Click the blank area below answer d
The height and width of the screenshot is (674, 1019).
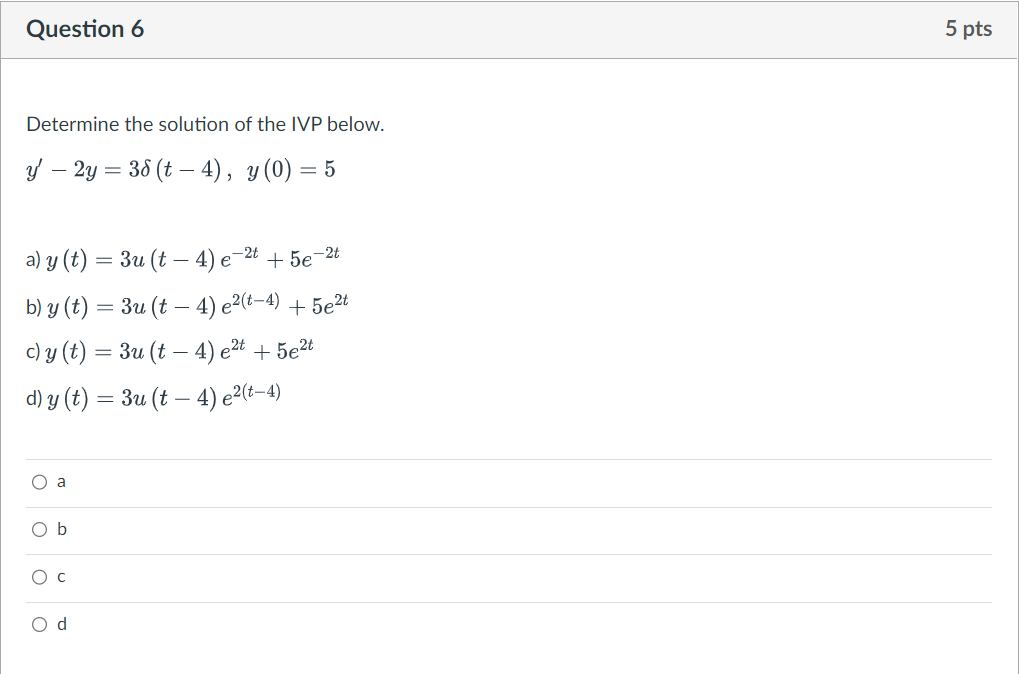(x=509, y=660)
